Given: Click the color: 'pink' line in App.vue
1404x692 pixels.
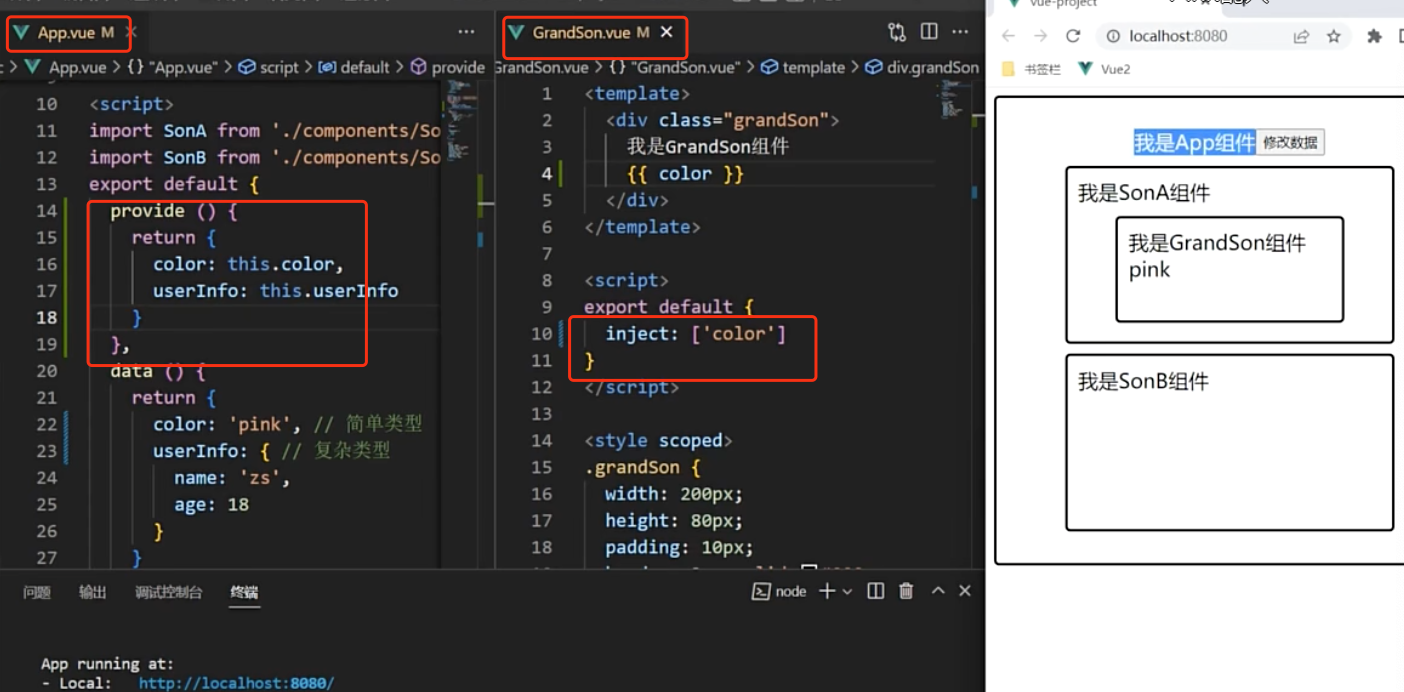Looking at the screenshot, I should (288, 424).
